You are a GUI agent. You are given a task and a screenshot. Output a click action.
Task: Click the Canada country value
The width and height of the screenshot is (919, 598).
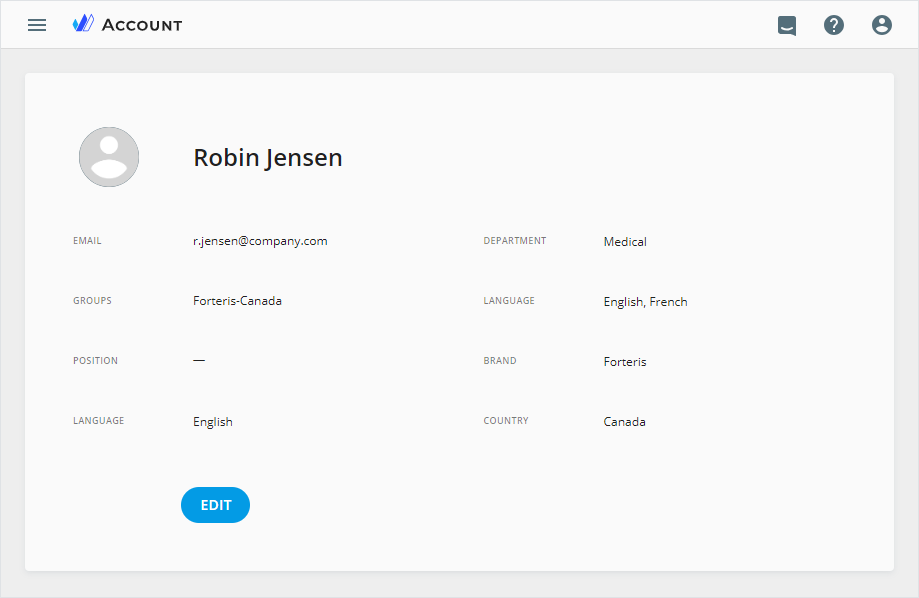coord(624,422)
